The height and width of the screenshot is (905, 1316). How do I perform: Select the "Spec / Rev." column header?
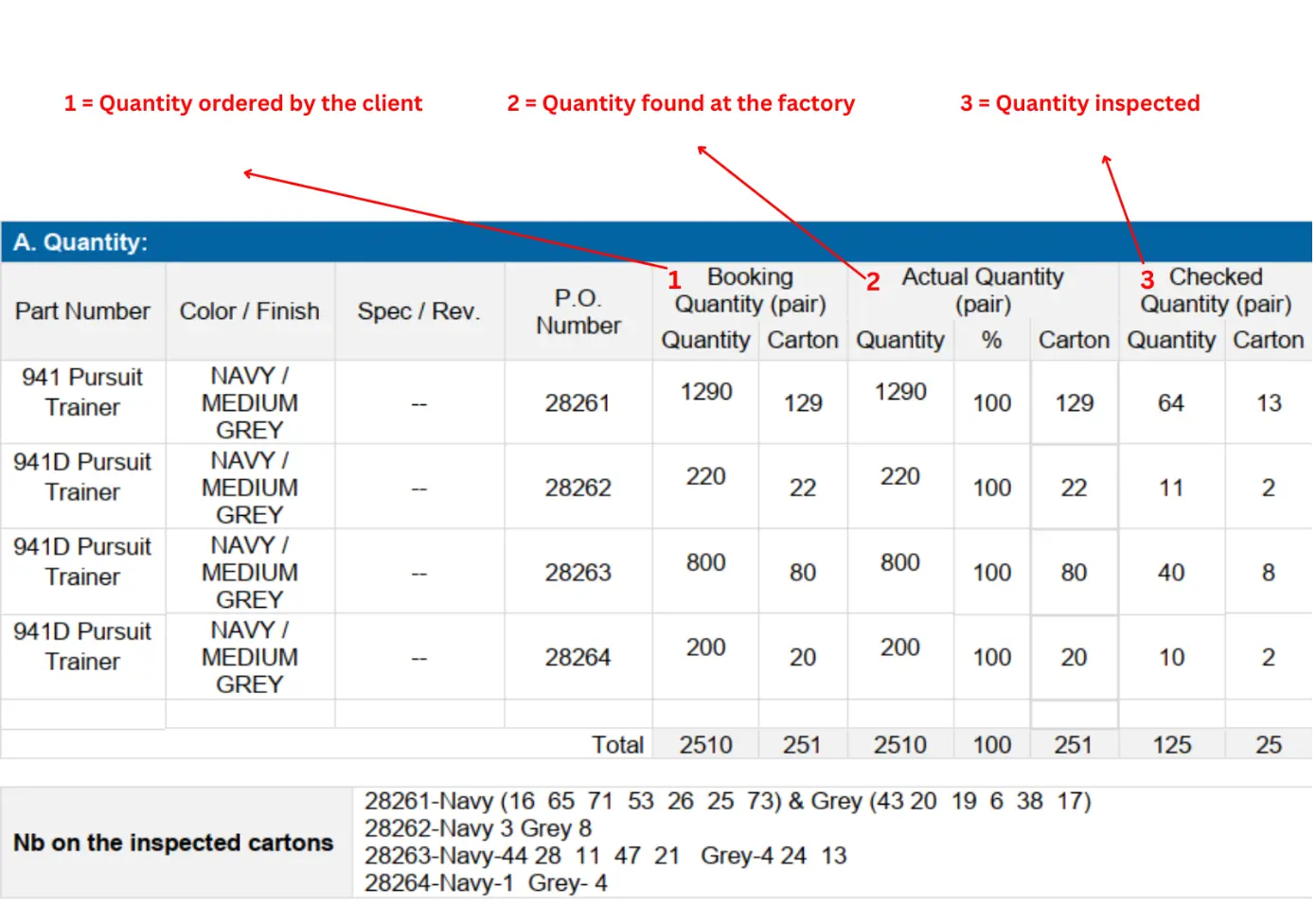418,311
